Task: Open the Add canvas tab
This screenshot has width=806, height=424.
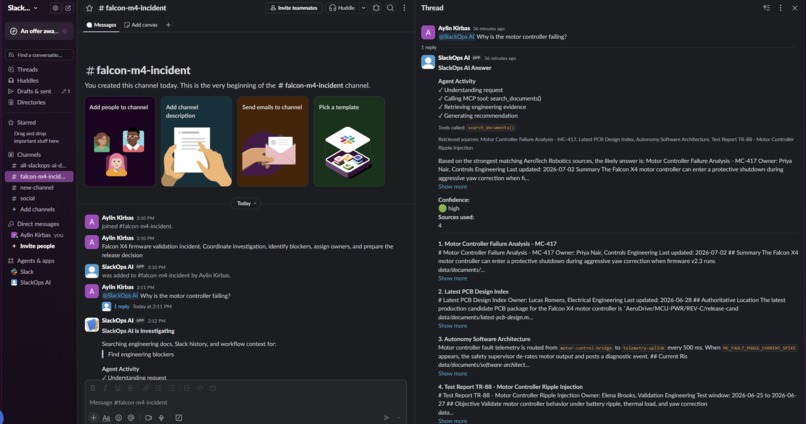Action: click(x=141, y=25)
